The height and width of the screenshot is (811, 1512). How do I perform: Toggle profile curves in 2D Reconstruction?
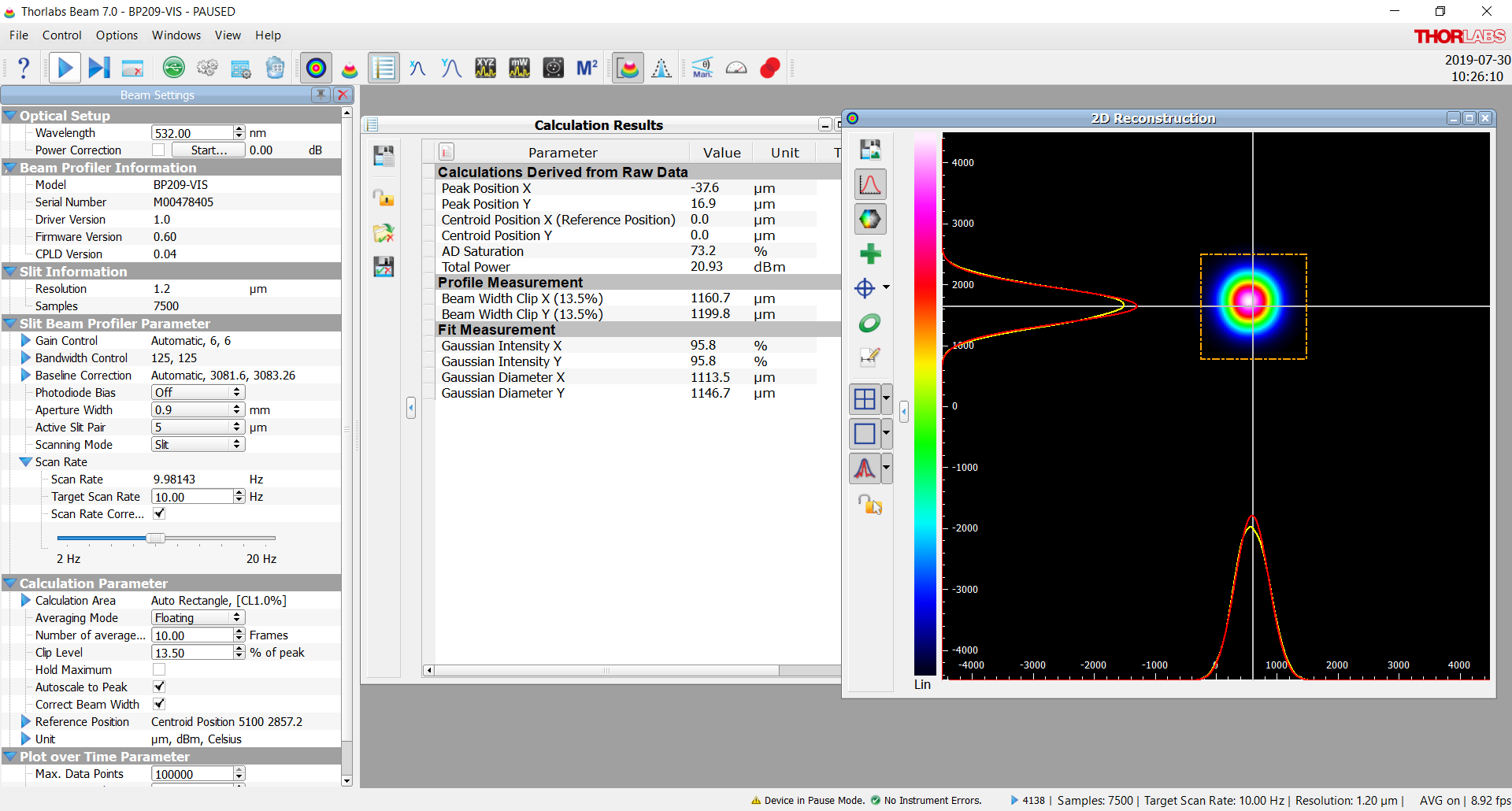(x=870, y=184)
